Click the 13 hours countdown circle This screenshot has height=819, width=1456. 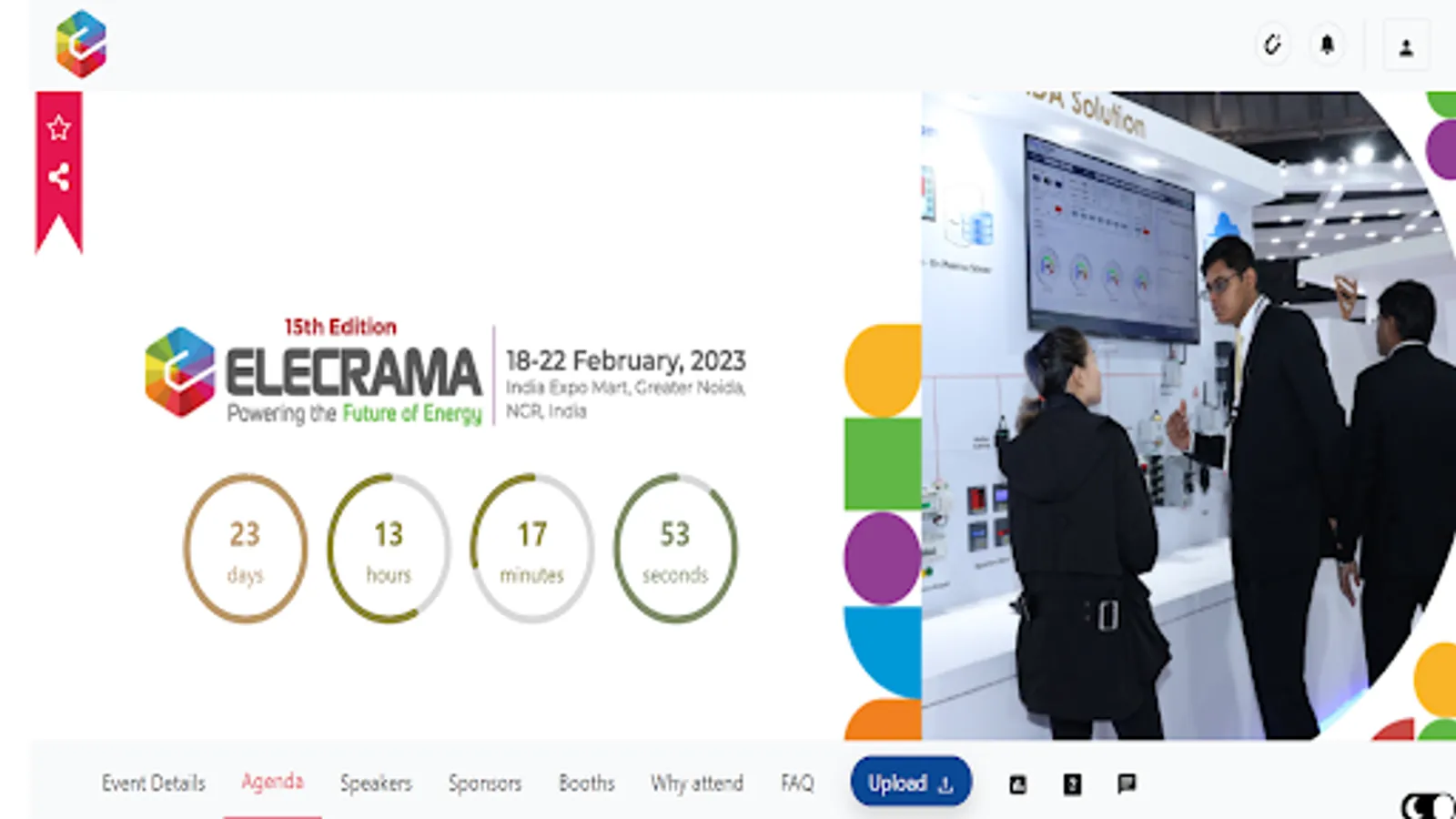click(x=389, y=548)
